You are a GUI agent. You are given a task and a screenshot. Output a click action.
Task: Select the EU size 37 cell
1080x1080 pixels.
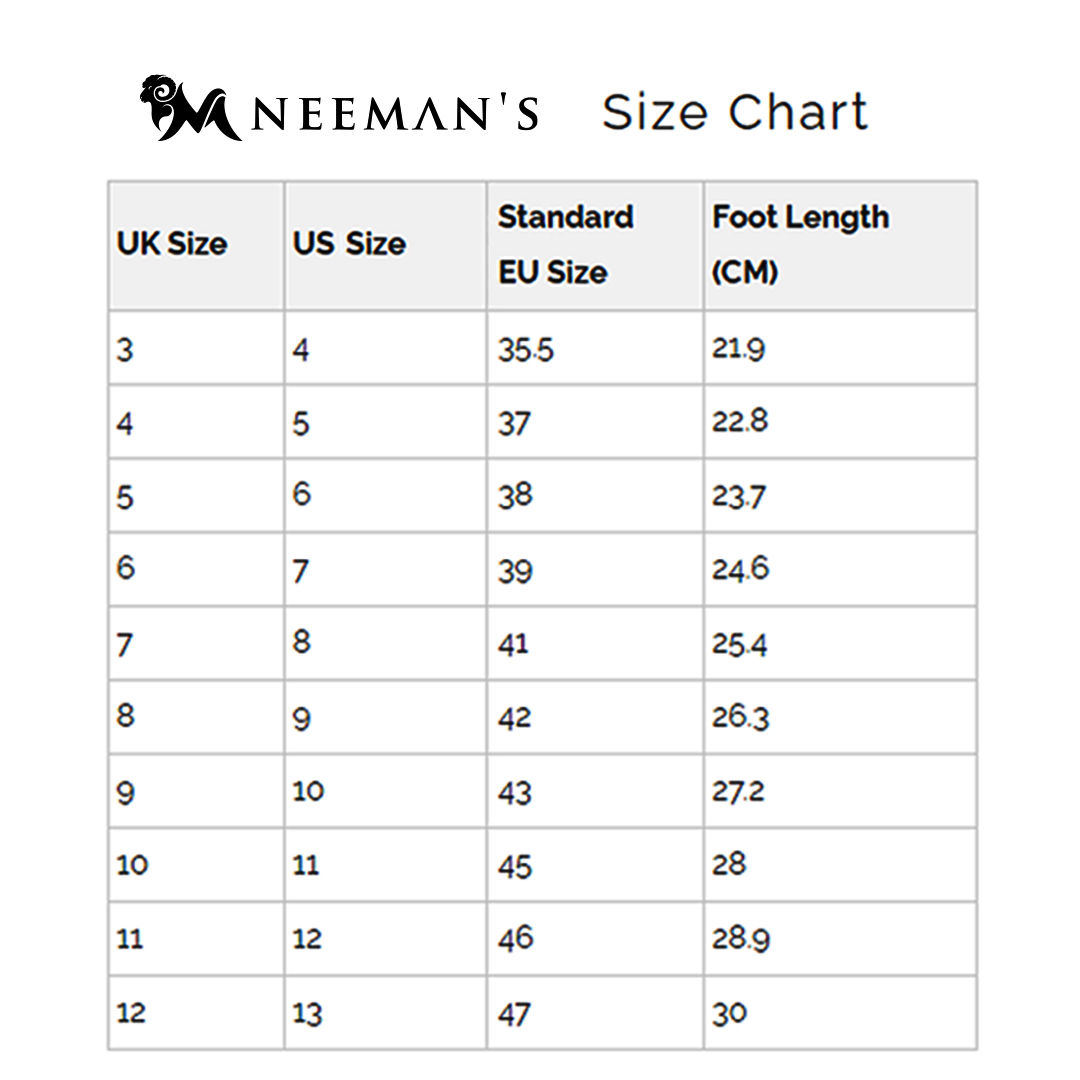tap(515, 424)
